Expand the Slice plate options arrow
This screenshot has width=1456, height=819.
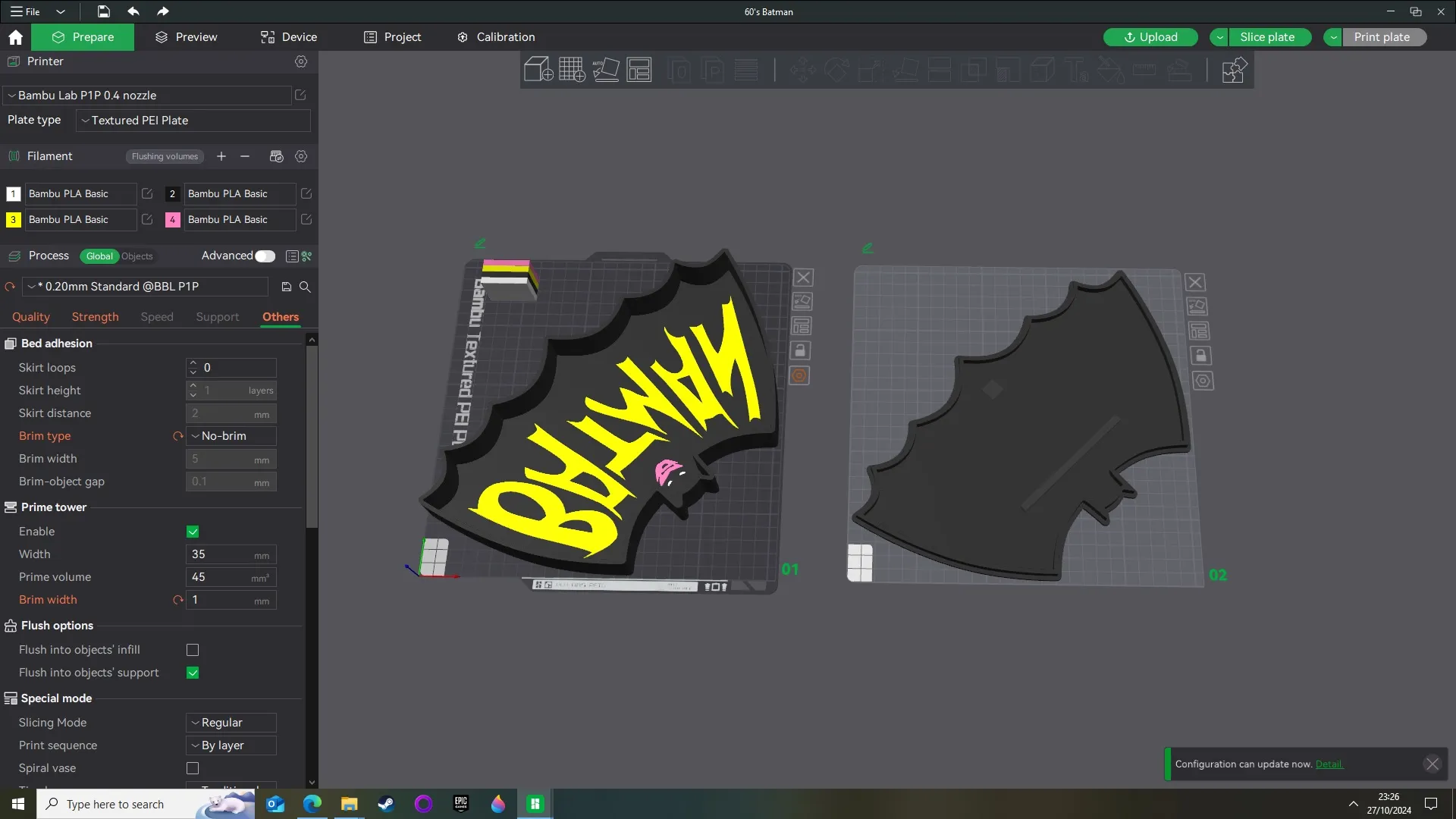coord(1219,37)
